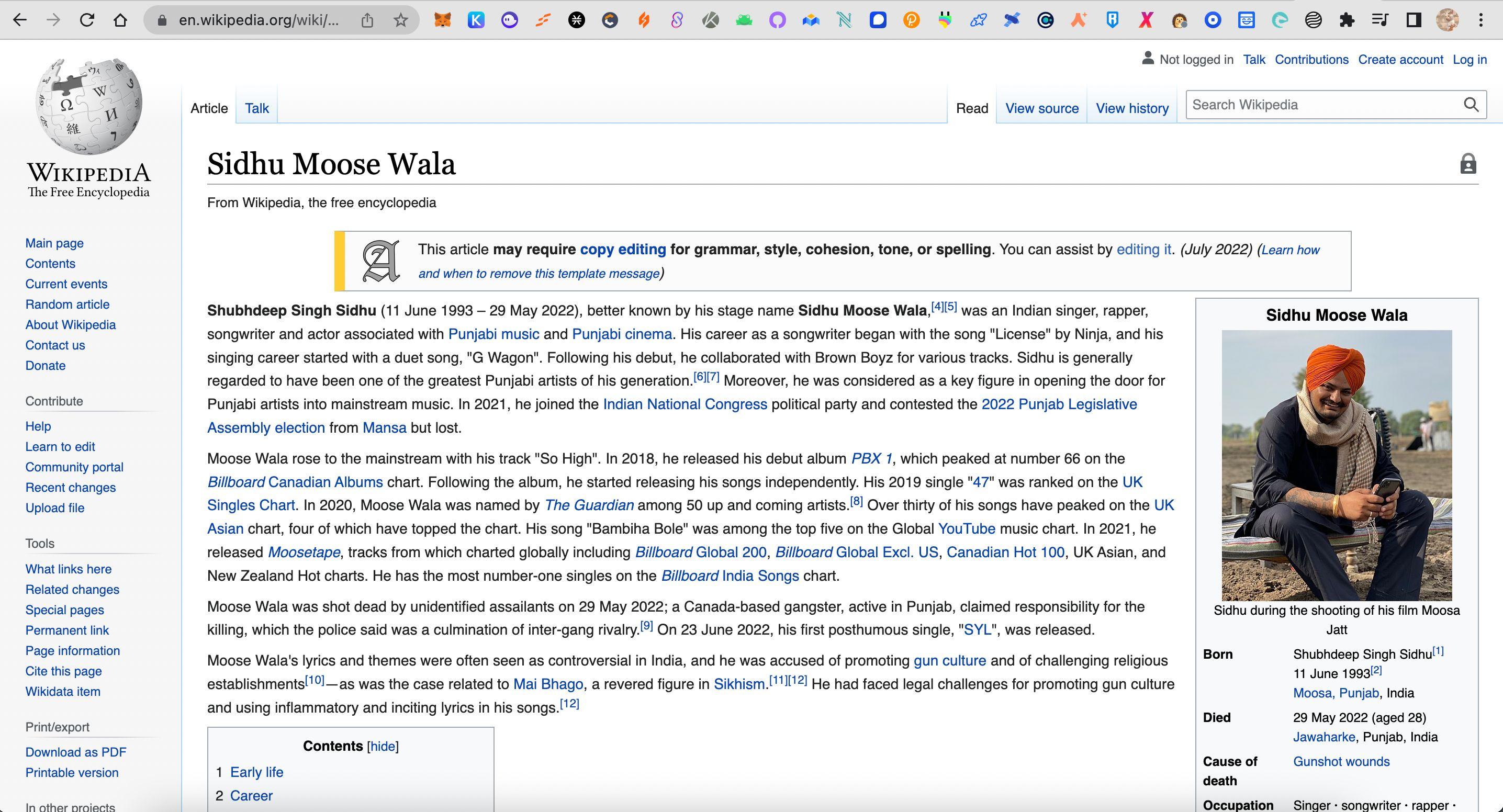Open the Contributions link

(x=1311, y=60)
